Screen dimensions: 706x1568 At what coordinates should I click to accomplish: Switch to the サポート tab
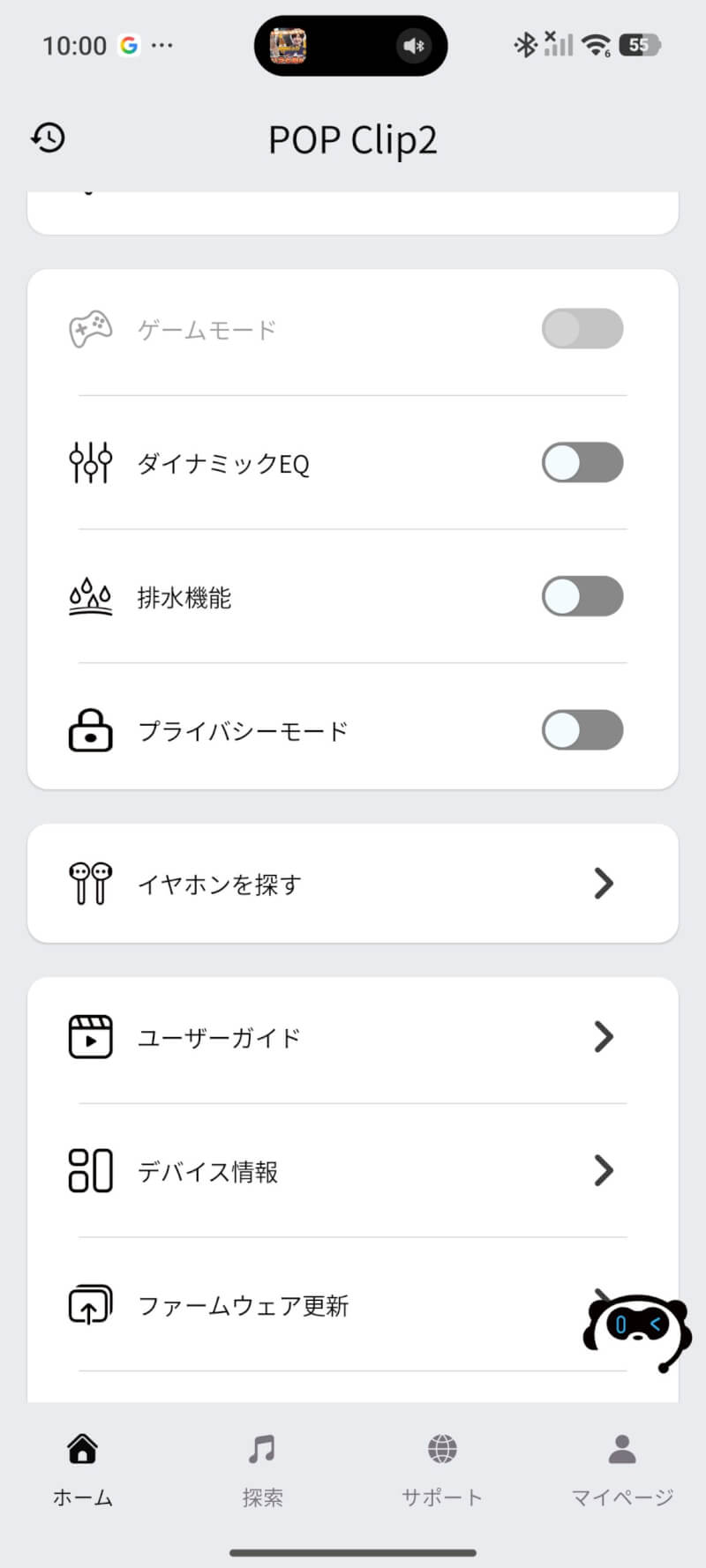442,1469
